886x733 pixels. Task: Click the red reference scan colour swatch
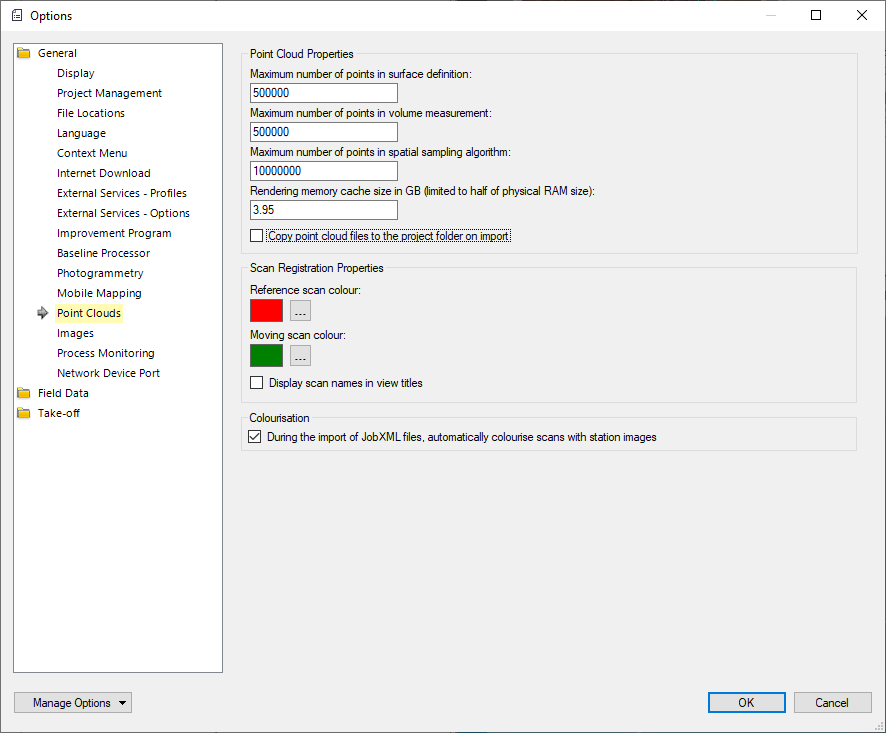266,311
